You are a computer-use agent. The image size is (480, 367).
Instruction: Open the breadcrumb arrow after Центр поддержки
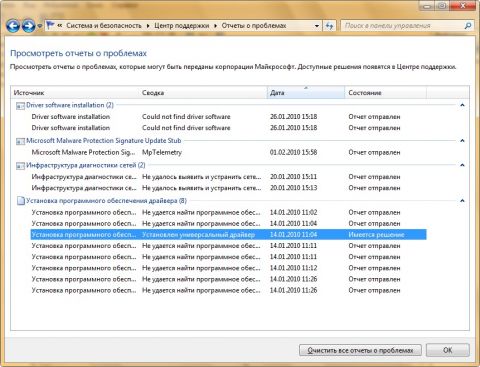(x=215, y=26)
